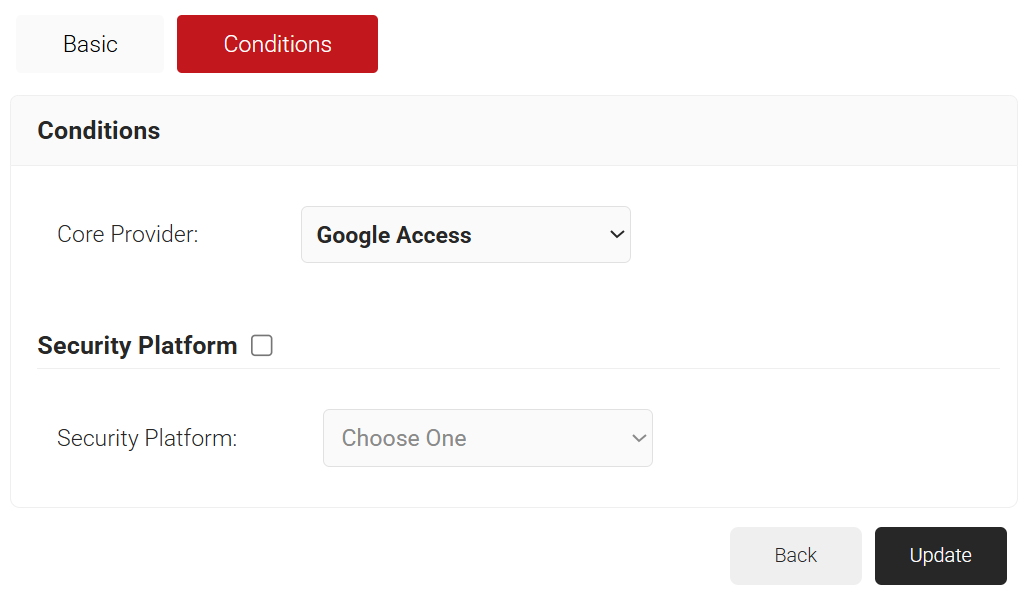This screenshot has width=1029, height=600.
Task: Click the gray Conditions panel header bar
Action: [x=600, y=131]
